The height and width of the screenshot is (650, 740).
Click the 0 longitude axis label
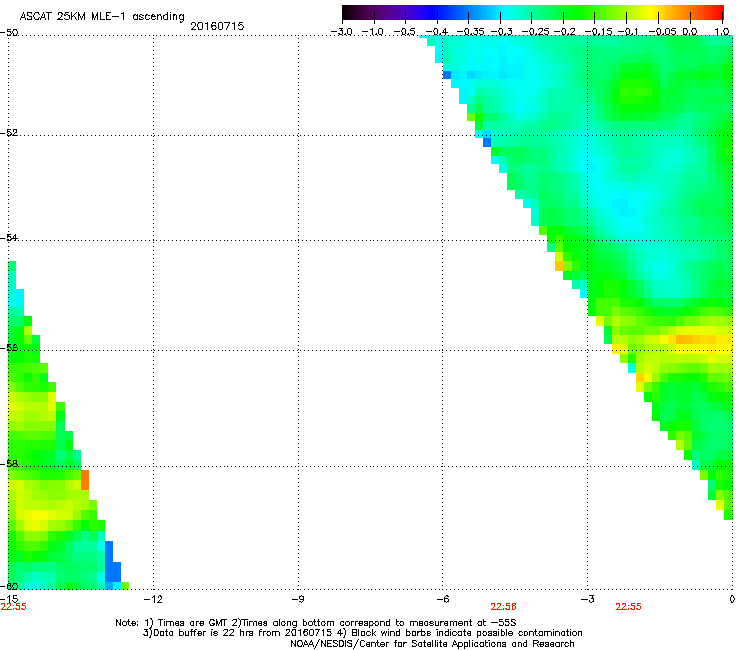click(732, 599)
